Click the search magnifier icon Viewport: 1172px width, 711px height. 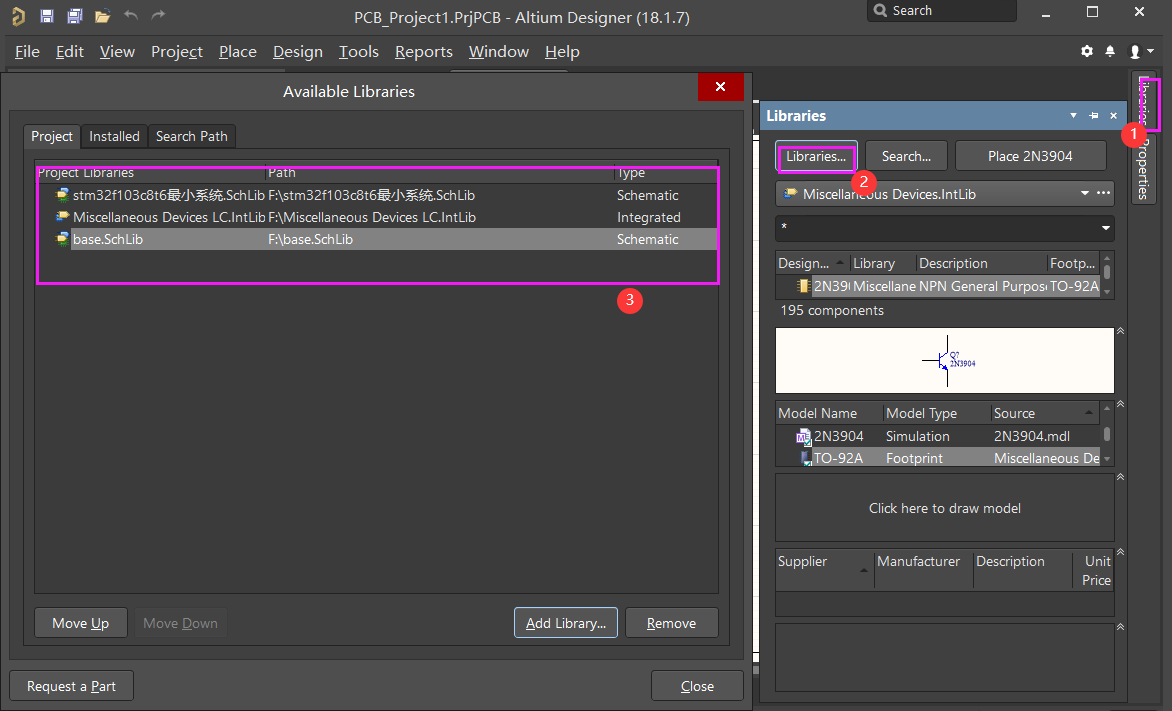[880, 10]
